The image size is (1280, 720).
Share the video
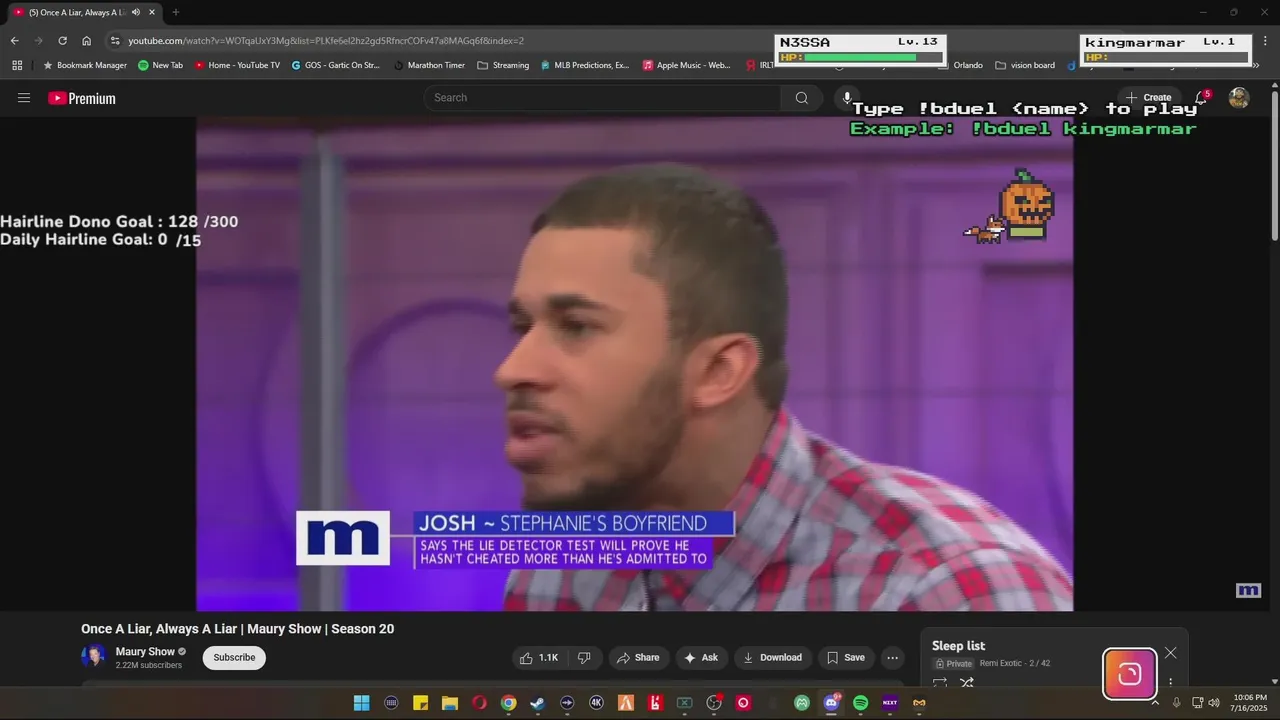pyautogui.click(x=638, y=657)
